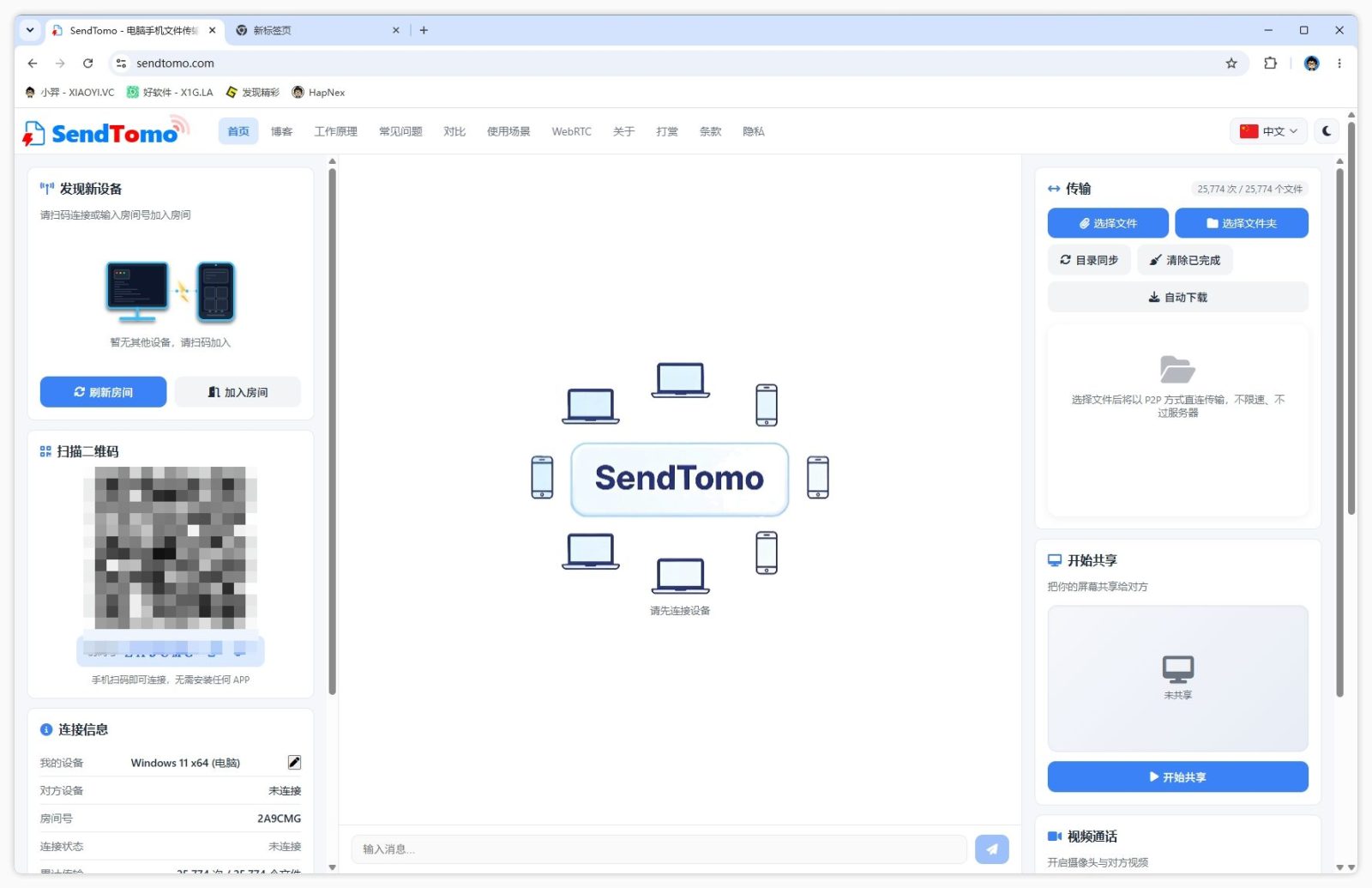Click the send message paper plane icon
1372x888 pixels.
[991, 849]
